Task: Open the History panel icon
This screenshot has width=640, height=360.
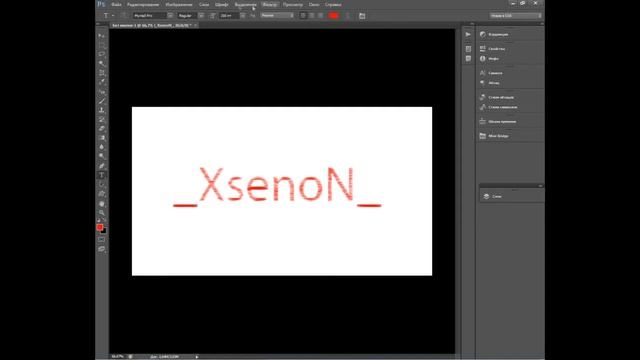Action: tap(468, 49)
